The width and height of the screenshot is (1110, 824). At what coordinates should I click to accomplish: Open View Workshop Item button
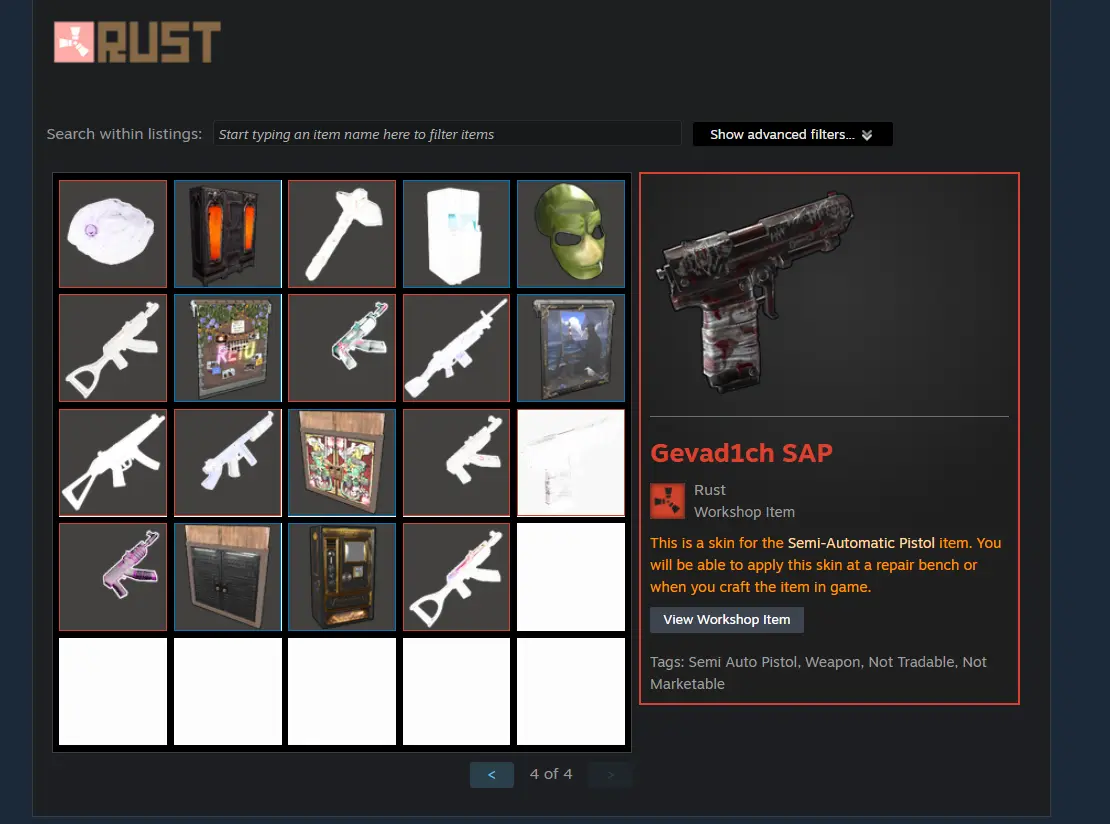(x=727, y=619)
